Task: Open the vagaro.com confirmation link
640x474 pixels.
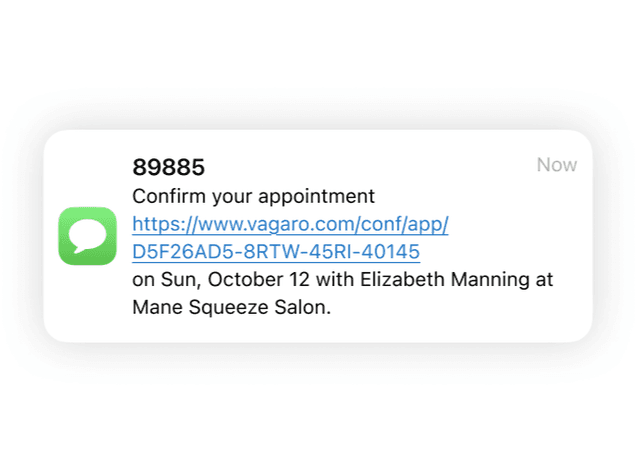Action: tap(290, 223)
